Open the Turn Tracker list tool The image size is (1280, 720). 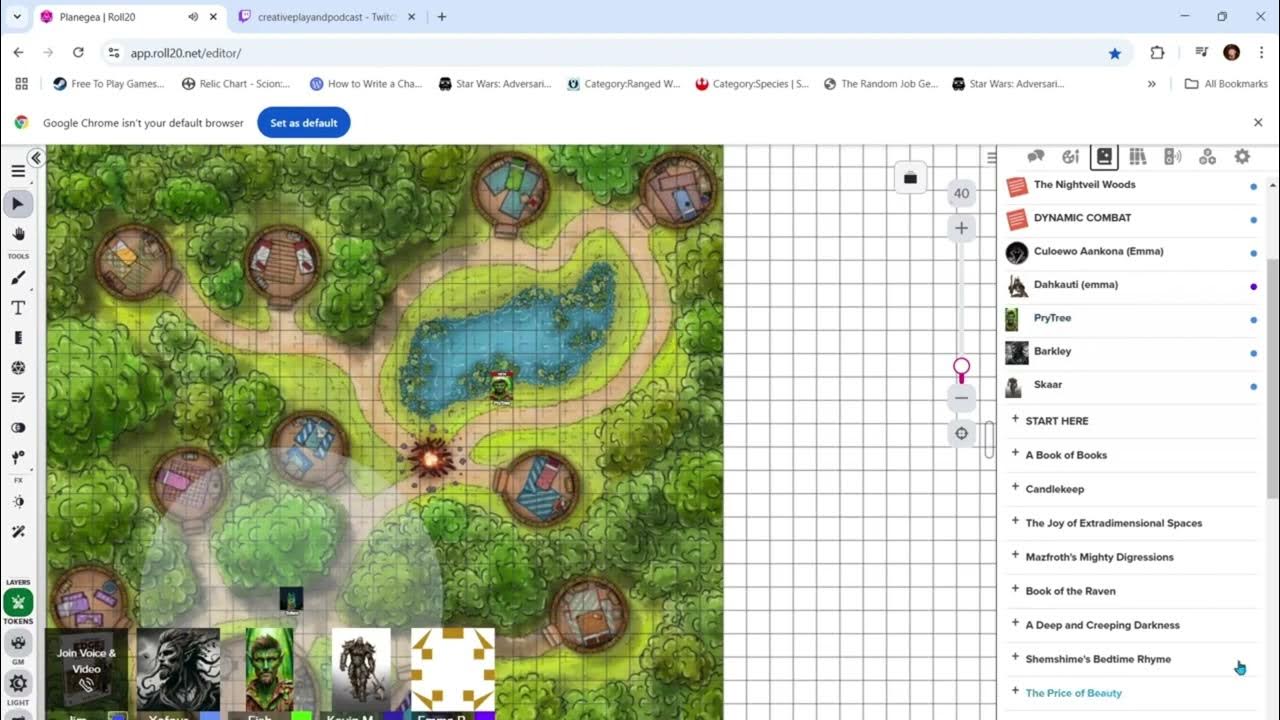click(x=18, y=398)
